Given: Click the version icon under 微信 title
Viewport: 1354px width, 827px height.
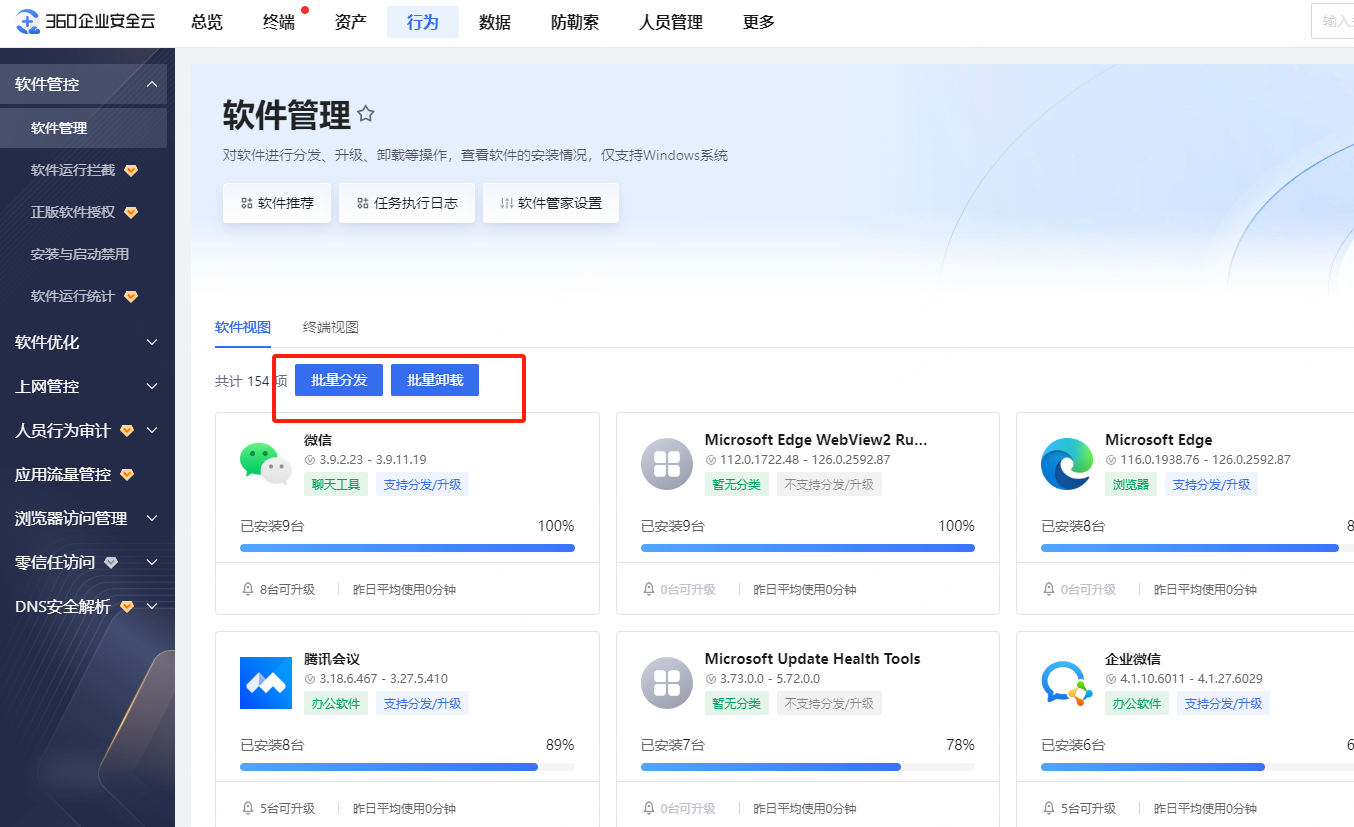Looking at the screenshot, I should click(x=310, y=460).
